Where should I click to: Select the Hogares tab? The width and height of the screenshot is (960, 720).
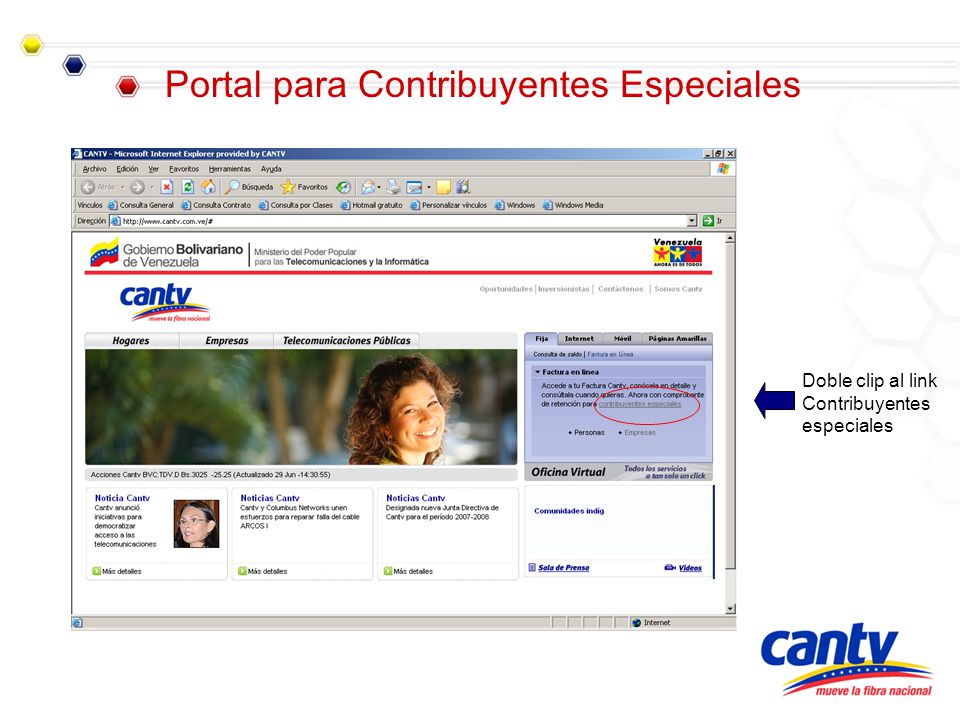coord(131,340)
